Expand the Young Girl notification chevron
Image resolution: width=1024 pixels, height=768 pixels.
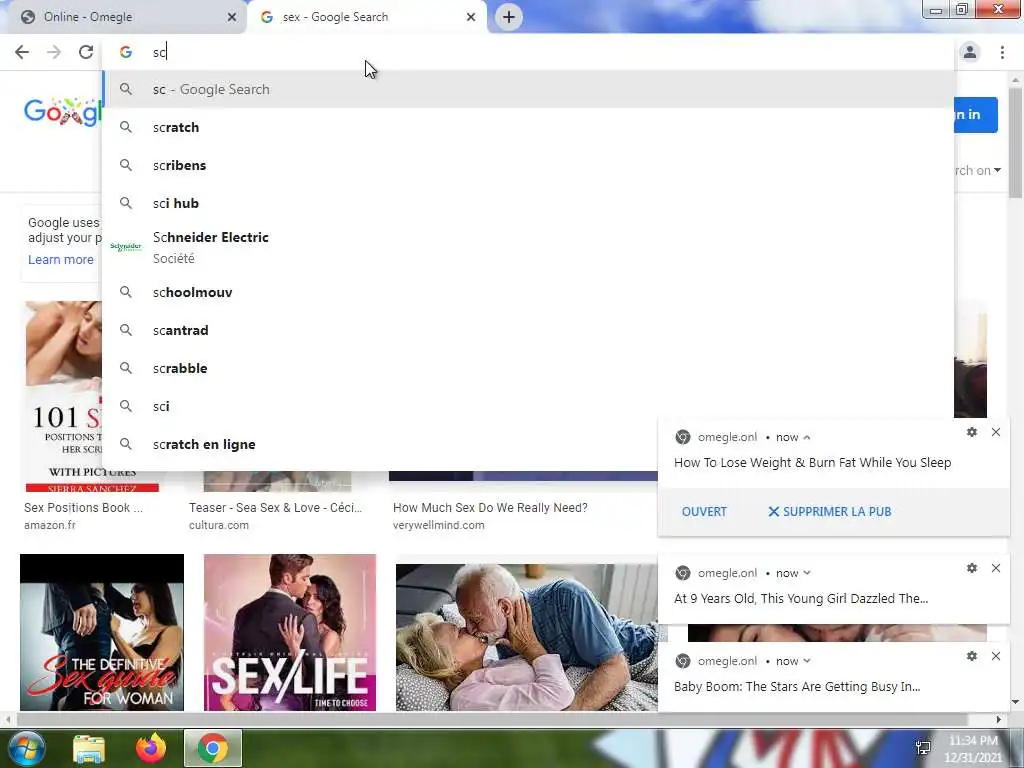[x=807, y=573]
